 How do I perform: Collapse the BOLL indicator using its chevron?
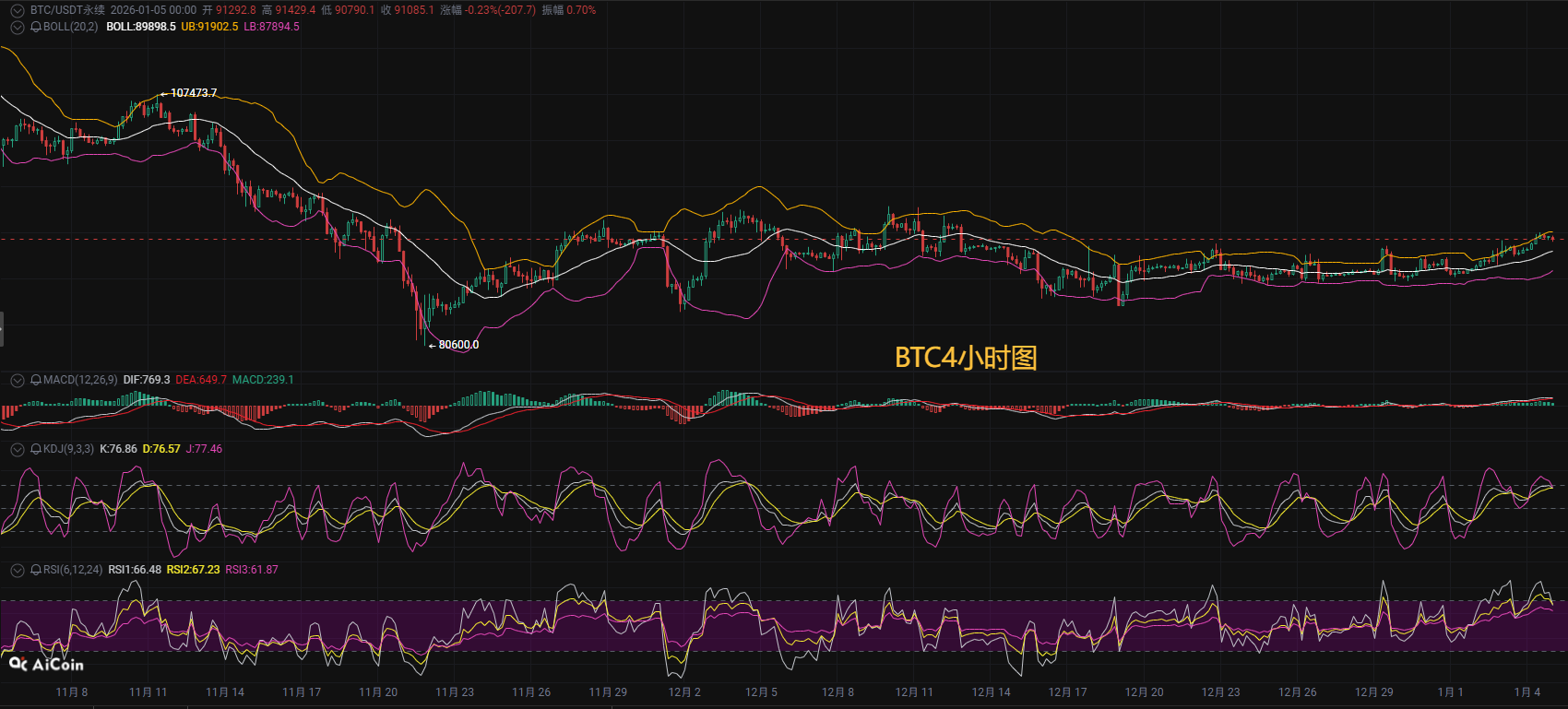[17, 27]
